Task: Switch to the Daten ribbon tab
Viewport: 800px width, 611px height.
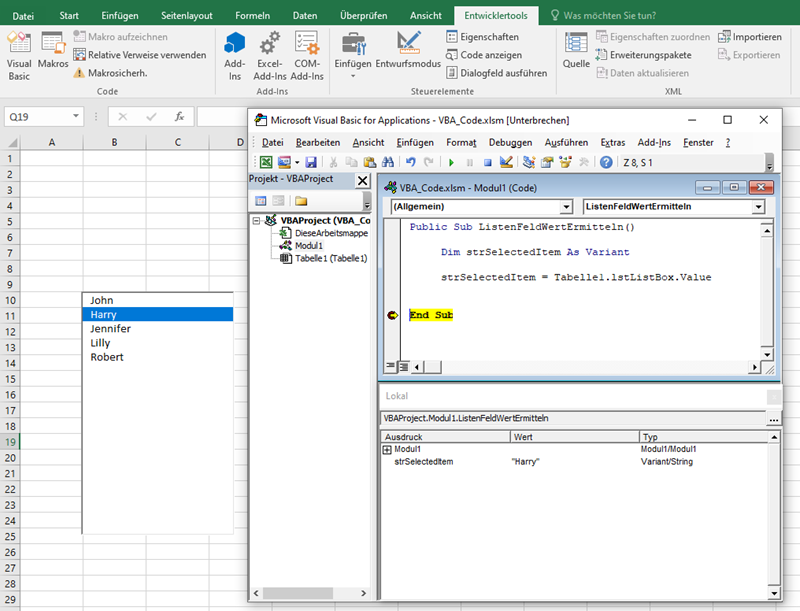Action: 305,15
